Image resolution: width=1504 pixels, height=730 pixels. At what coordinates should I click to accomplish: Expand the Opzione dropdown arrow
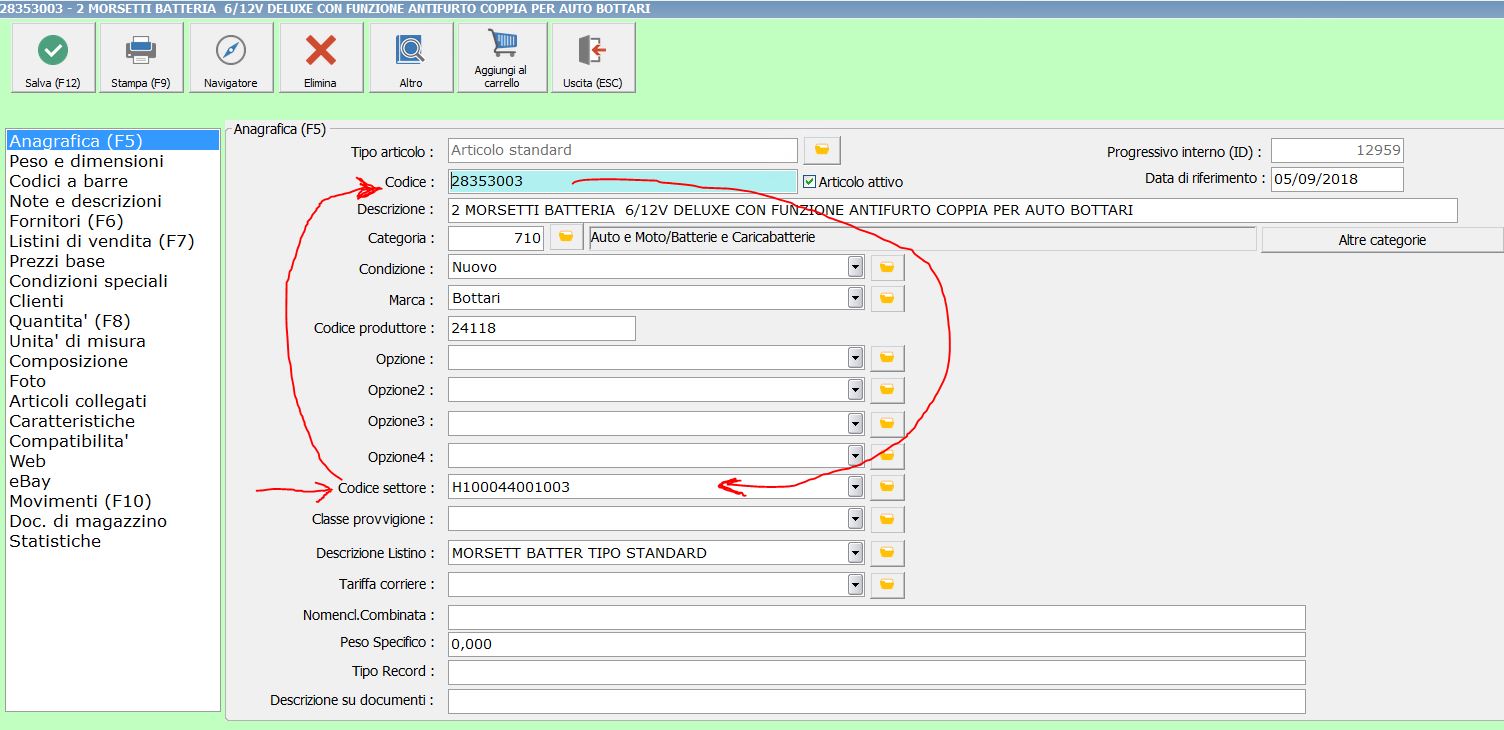click(x=855, y=358)
